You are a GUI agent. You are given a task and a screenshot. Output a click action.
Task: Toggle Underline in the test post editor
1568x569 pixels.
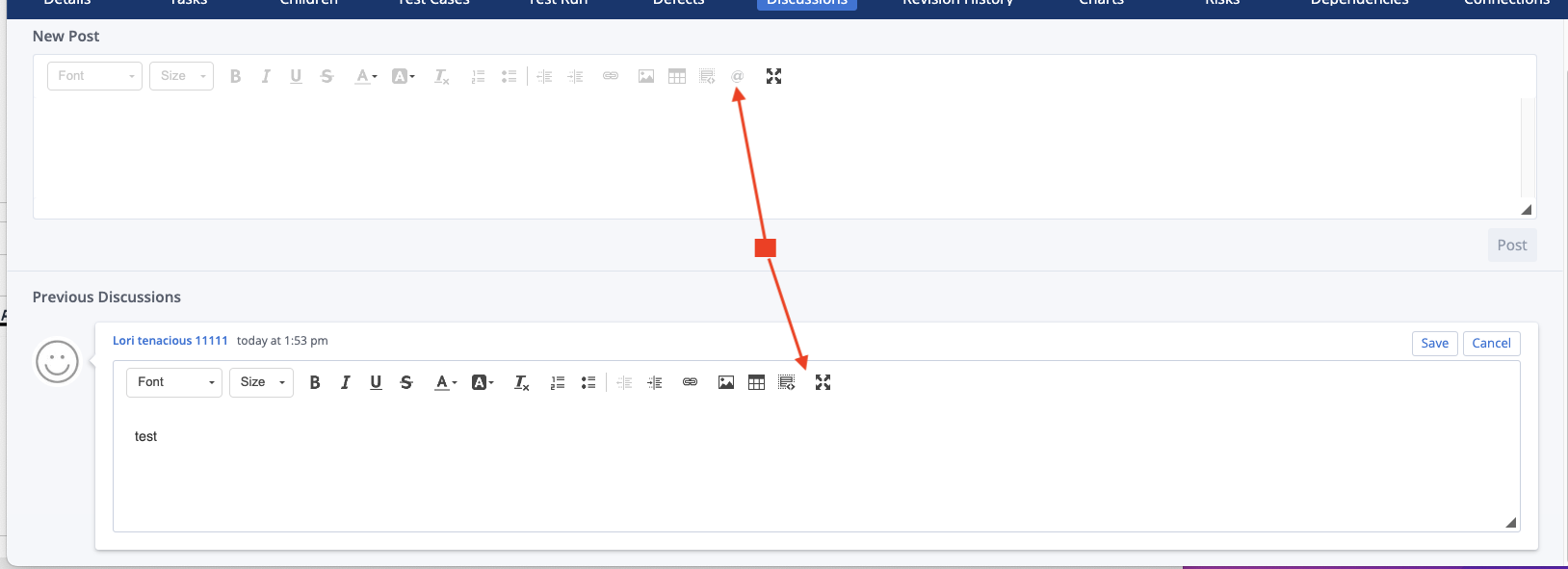tap(376, 382)
